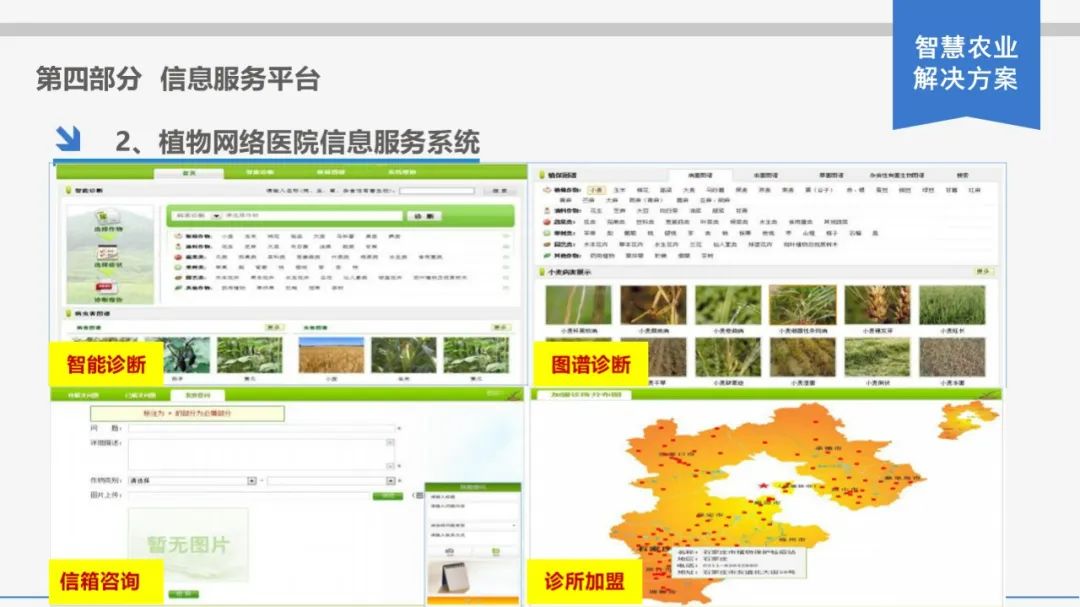Viewport: 1080px width, 607px height.
Task: Open the third tab in the green navigation bar
Action: coord(331,172)
